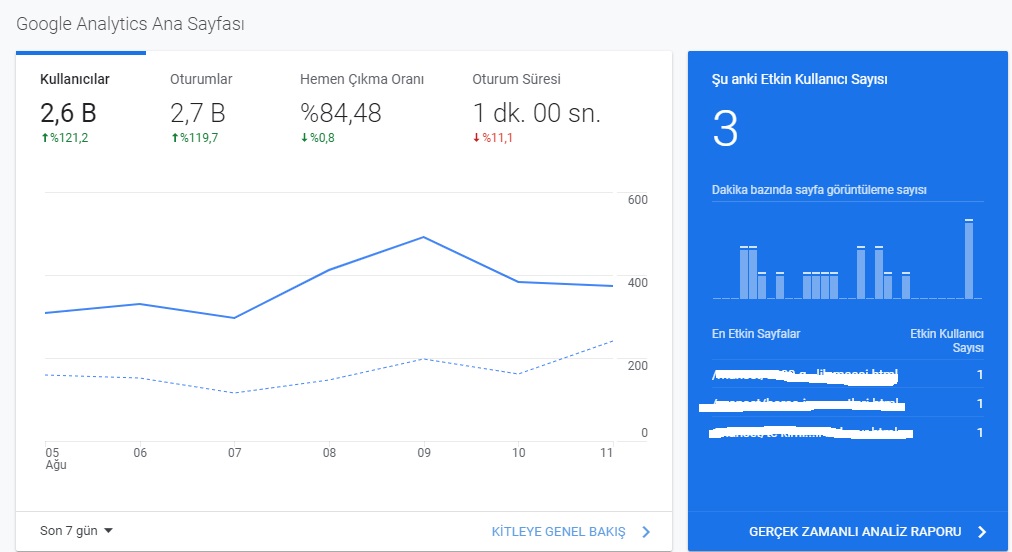Viewport: 1012px width, 552px height.
Task: Open GERÇEK ZAMANLI ANALİZ RAPORU
Action: coord(855,532)
